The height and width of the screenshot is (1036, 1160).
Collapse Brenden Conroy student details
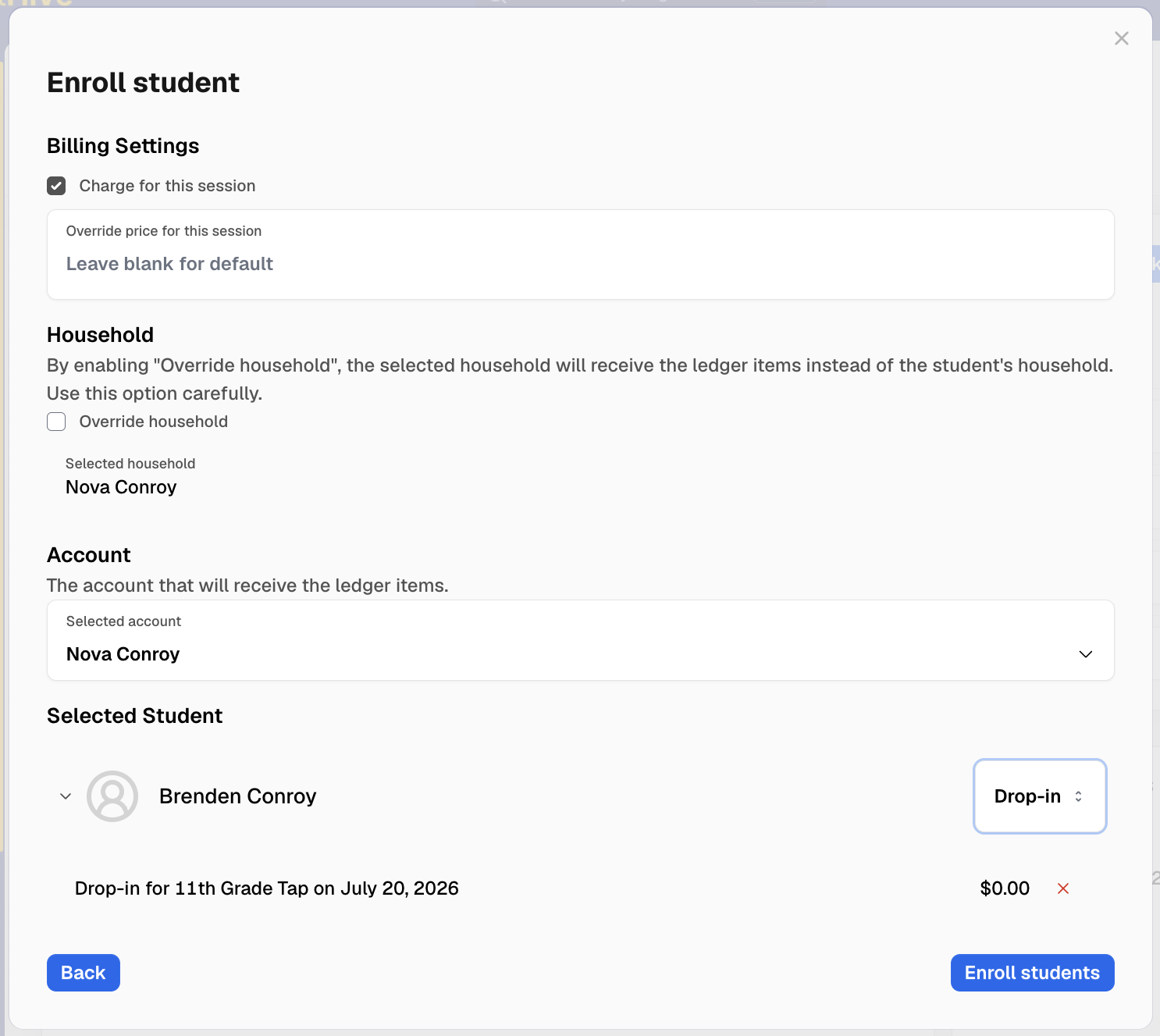pos(66,796)
